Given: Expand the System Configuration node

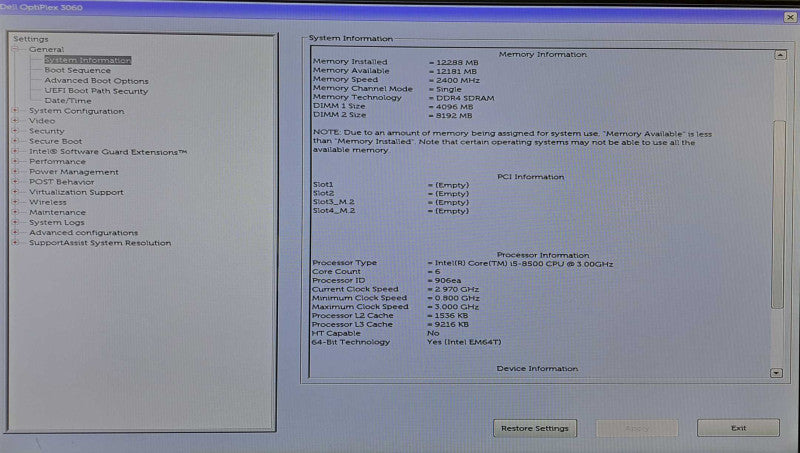Looking at the screenshot, I should click(15, 111).
